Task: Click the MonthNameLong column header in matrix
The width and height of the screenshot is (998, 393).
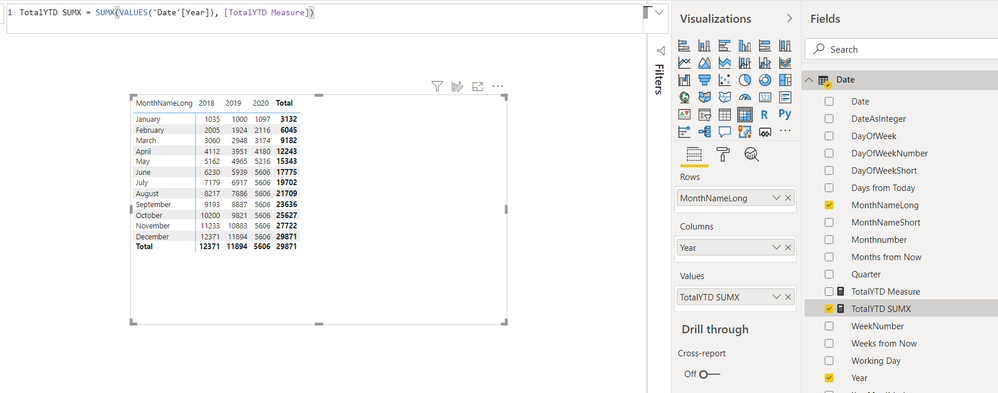Action: click(164, 103)
